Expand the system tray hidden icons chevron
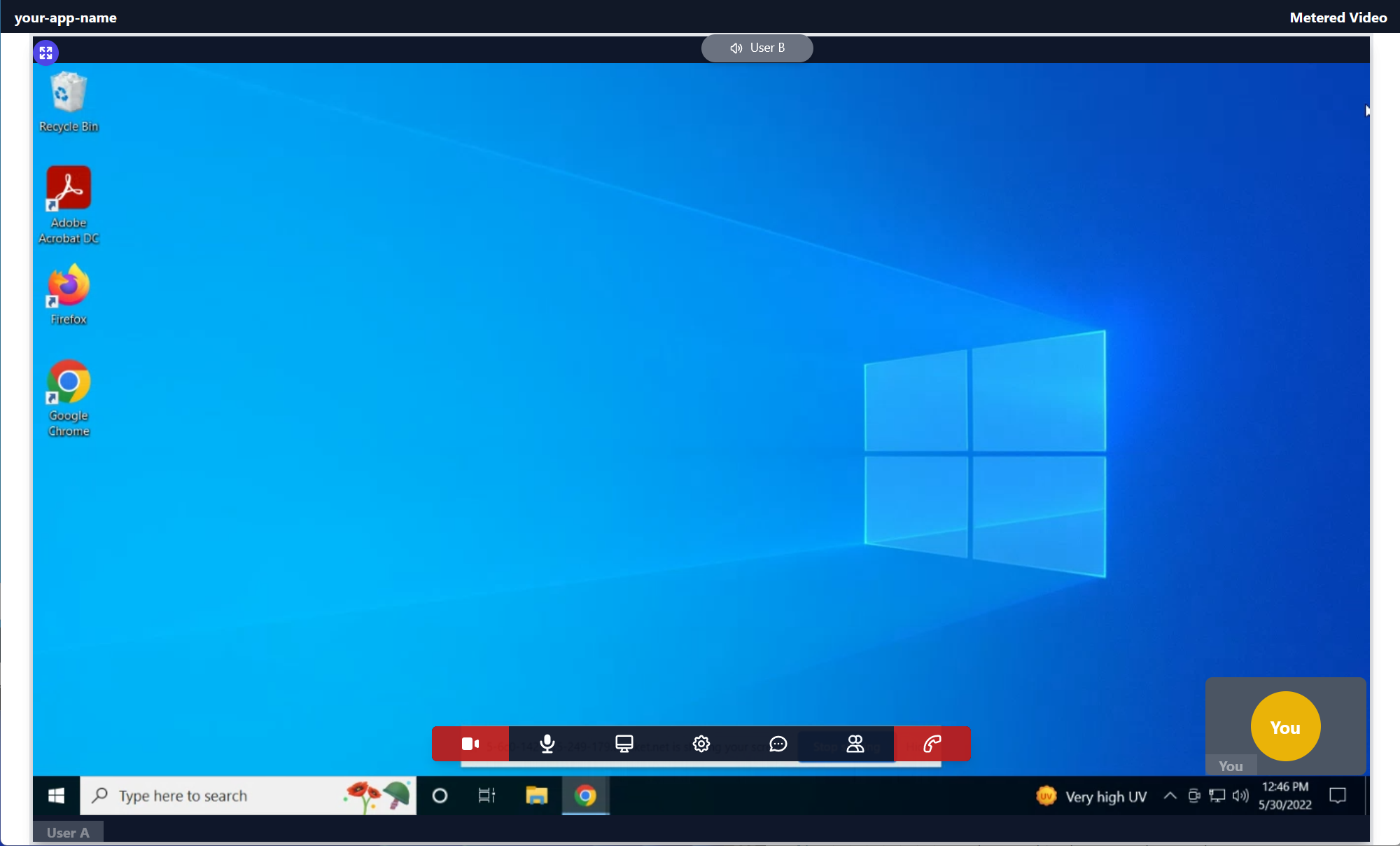Image resolution: width=1400 pixels, height=846 pixels. pos(1170,796)
